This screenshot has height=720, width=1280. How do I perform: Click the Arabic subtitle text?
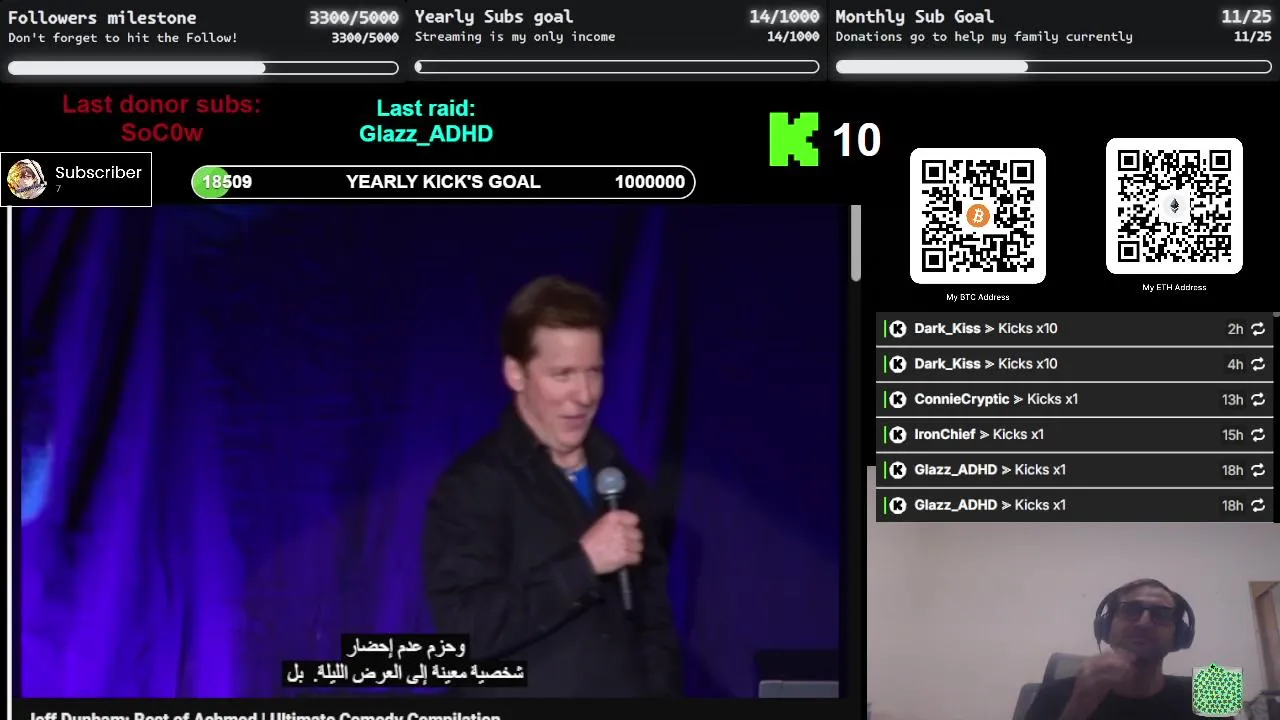405,660
